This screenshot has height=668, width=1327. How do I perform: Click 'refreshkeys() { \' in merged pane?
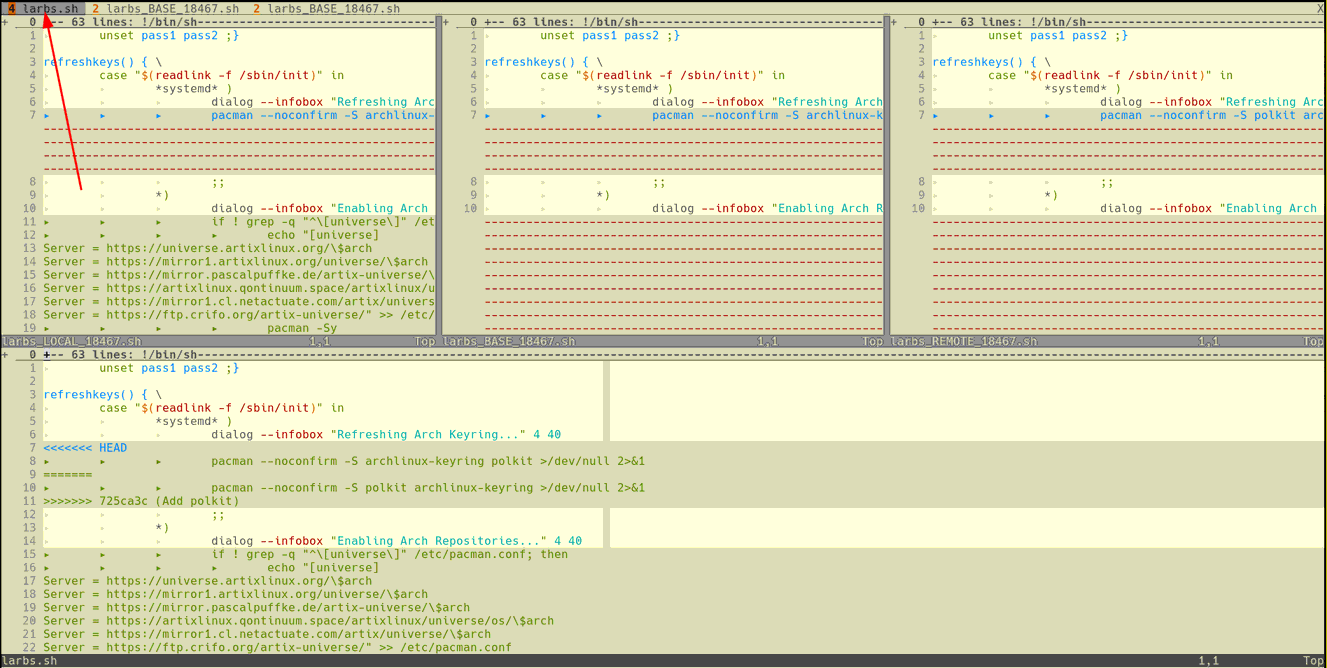click(x=102, y=395)
